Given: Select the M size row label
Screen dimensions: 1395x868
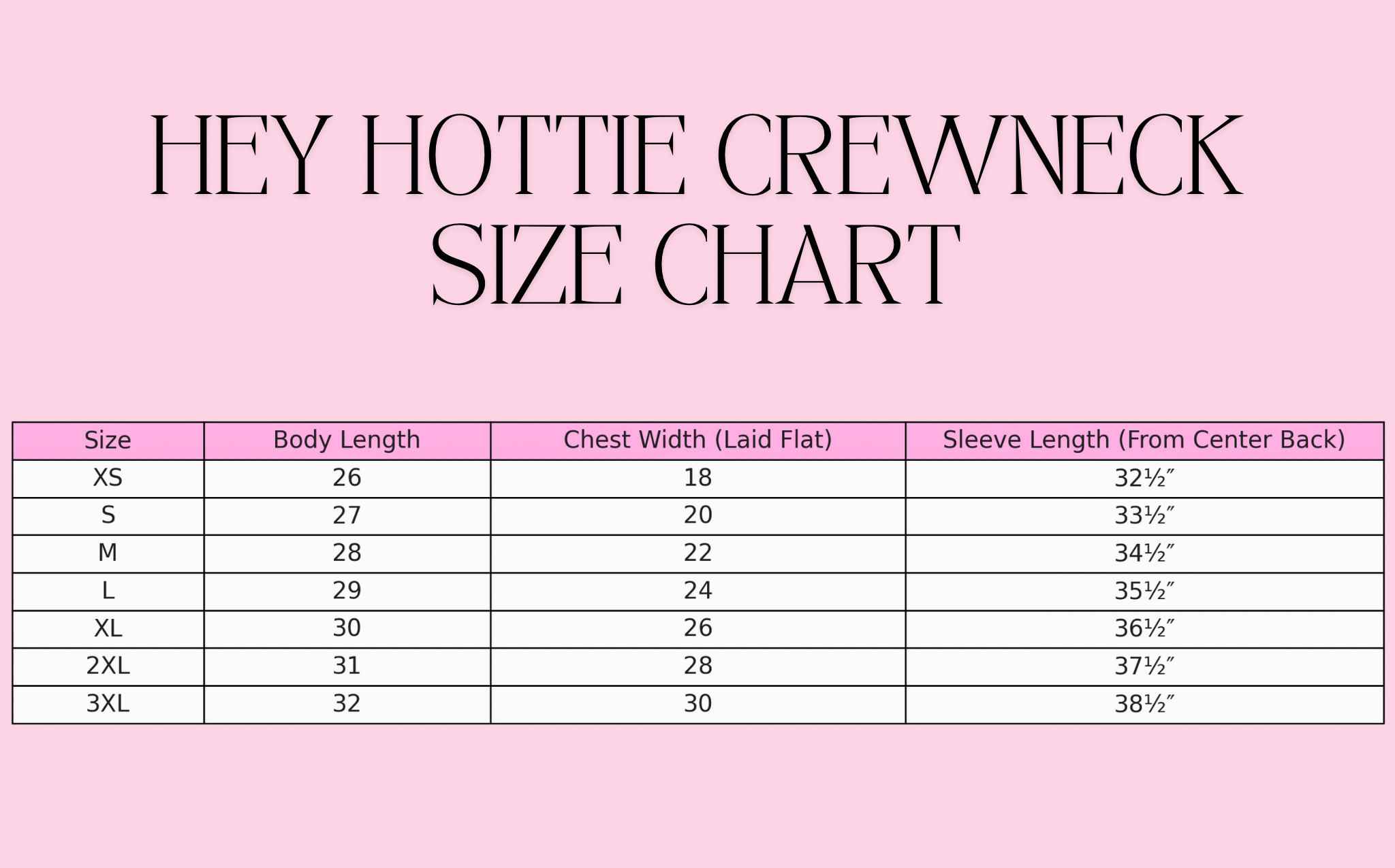Looking at the screenshot, I should pyautogui.click(x=108, y=553).
